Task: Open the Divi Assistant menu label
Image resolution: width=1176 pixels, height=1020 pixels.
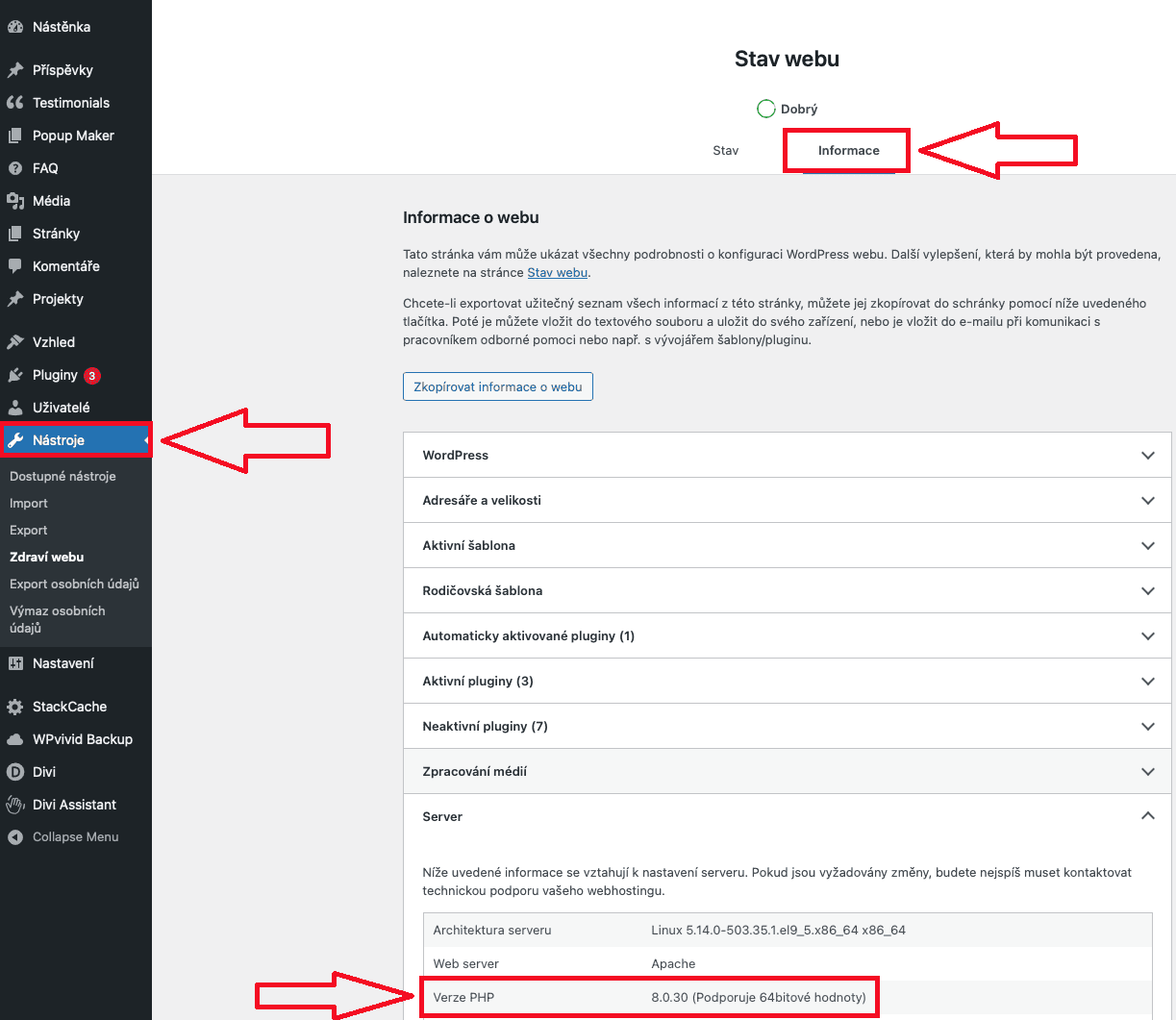Action: tap(74, 805)
